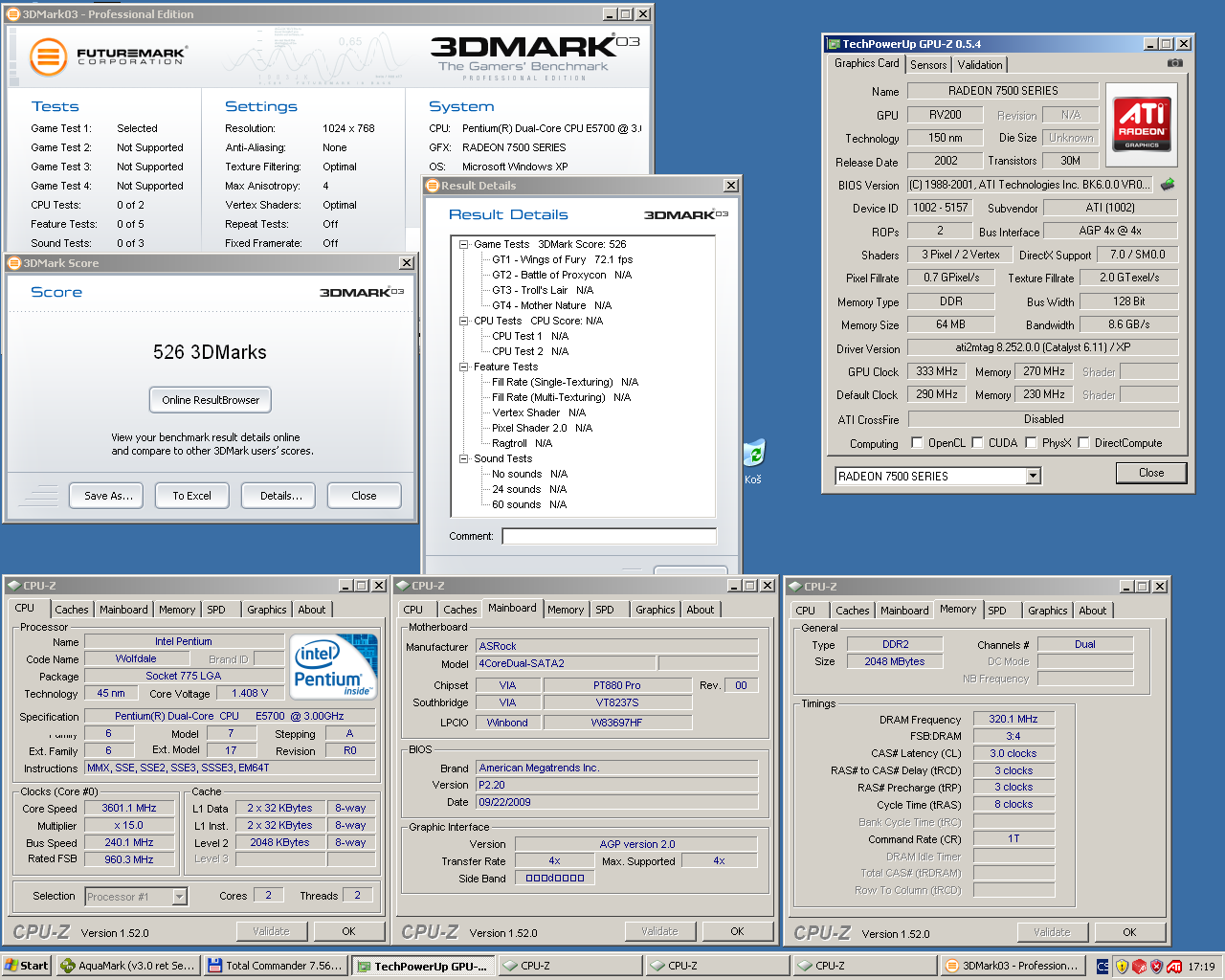
Task: Open CPU tab in the CPU-Z Motherboard window
Action: [x=413, y=610]
